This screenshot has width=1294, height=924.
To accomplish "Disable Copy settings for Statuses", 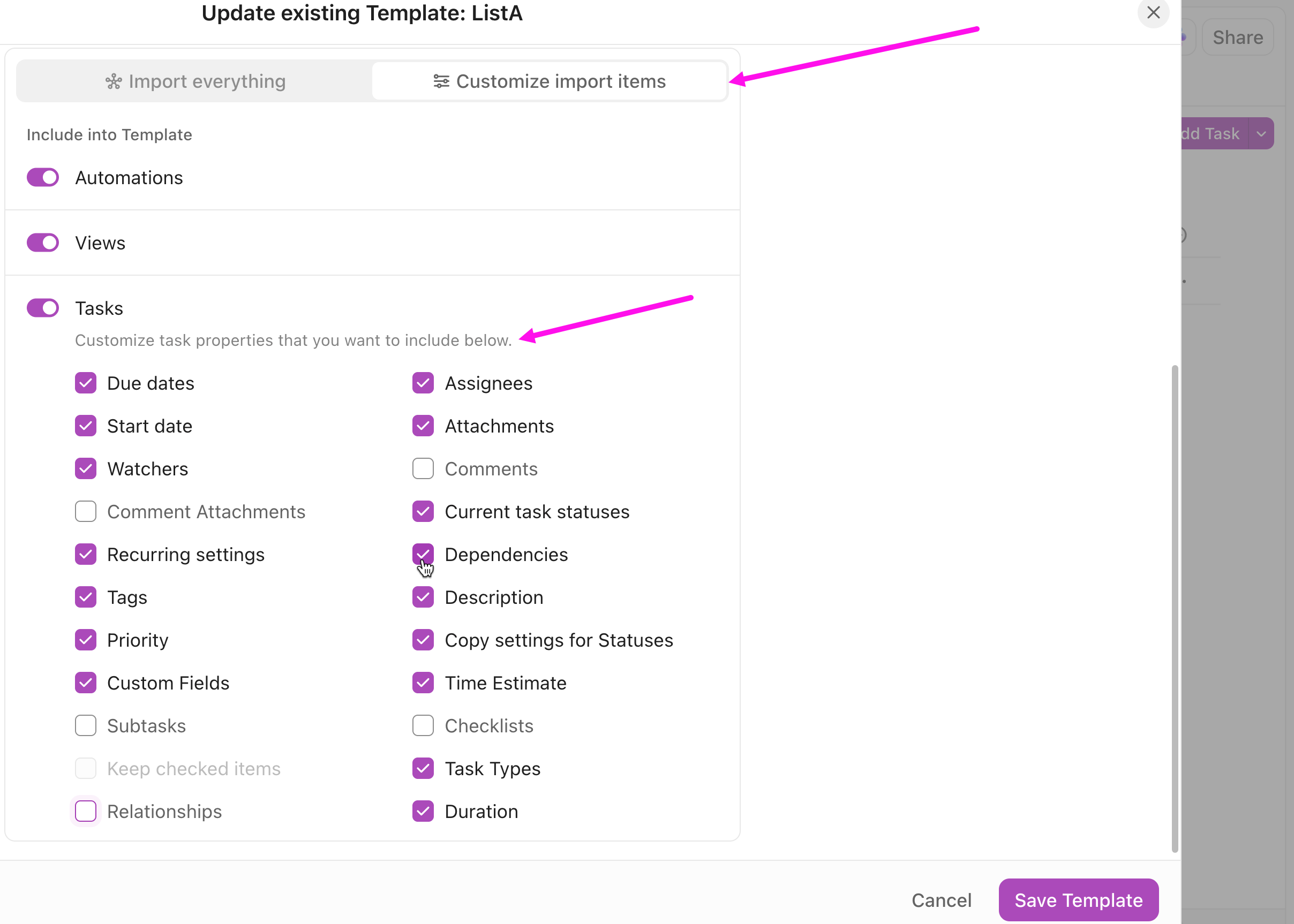I will (423, 640).
